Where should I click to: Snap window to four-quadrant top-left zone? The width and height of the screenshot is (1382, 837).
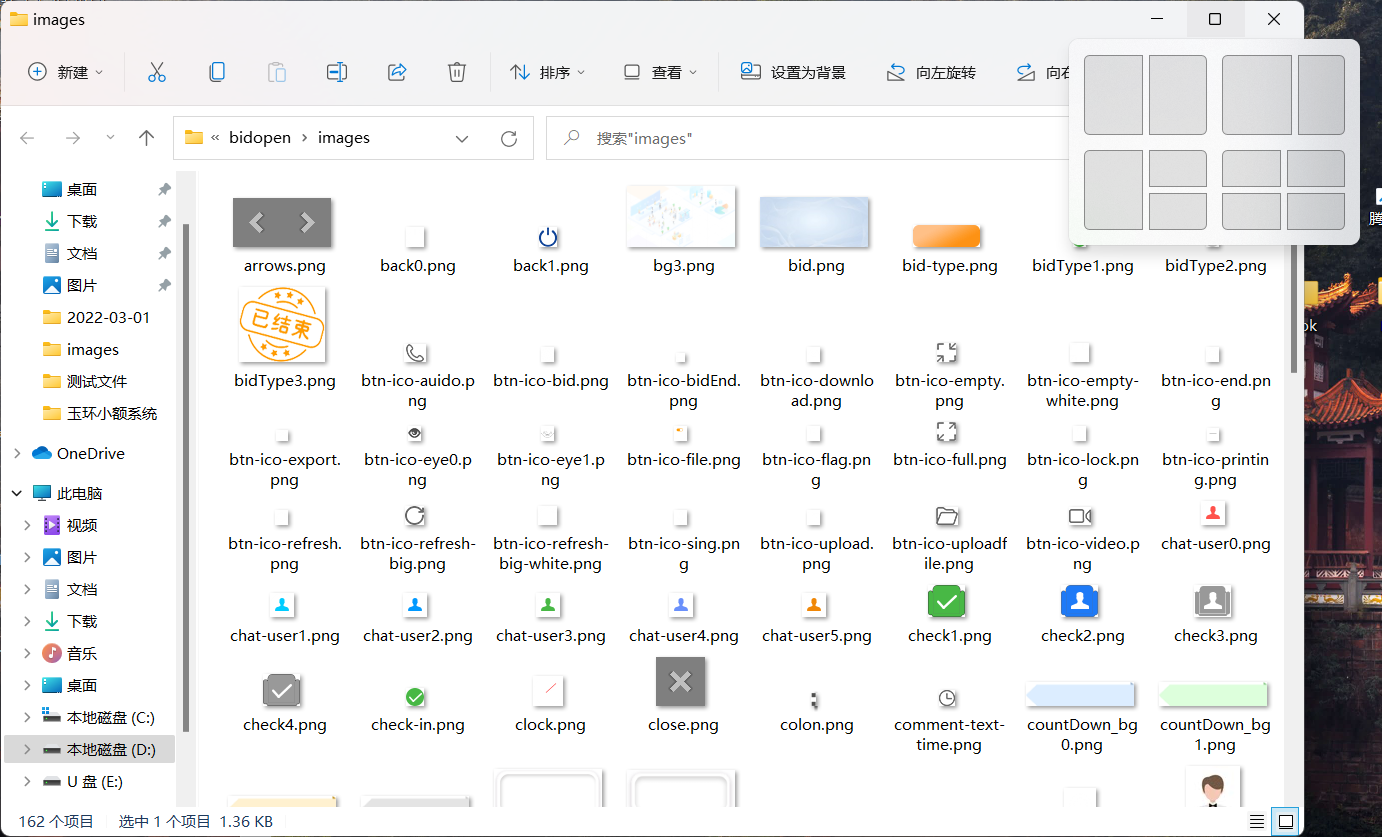(x=1251, y=168)
